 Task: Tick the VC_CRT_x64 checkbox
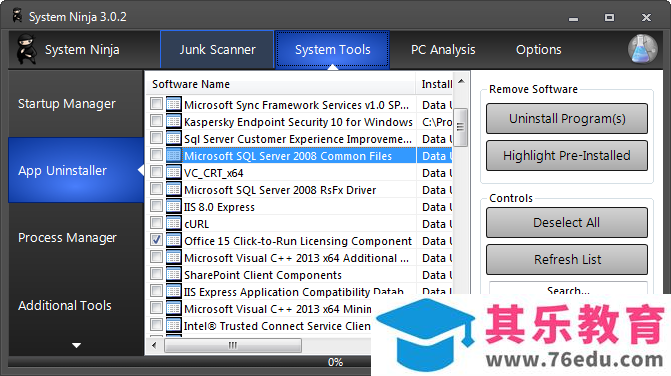coord(156,172)
